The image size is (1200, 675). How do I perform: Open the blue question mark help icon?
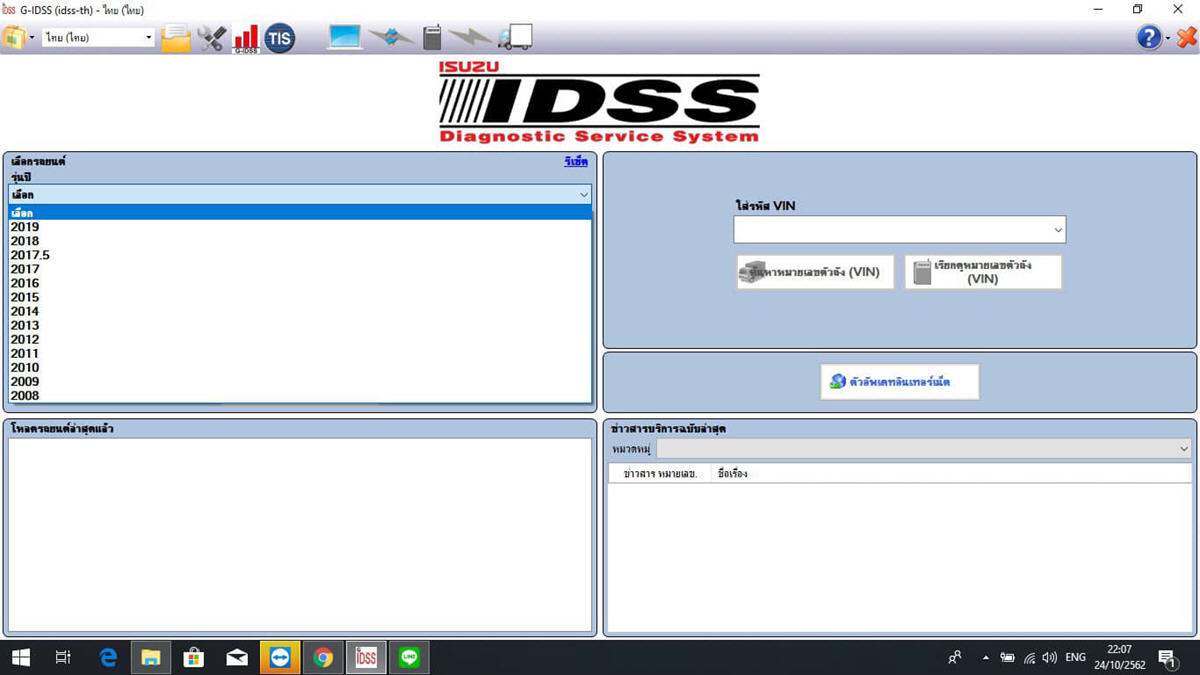click(x=1150, y=38)
